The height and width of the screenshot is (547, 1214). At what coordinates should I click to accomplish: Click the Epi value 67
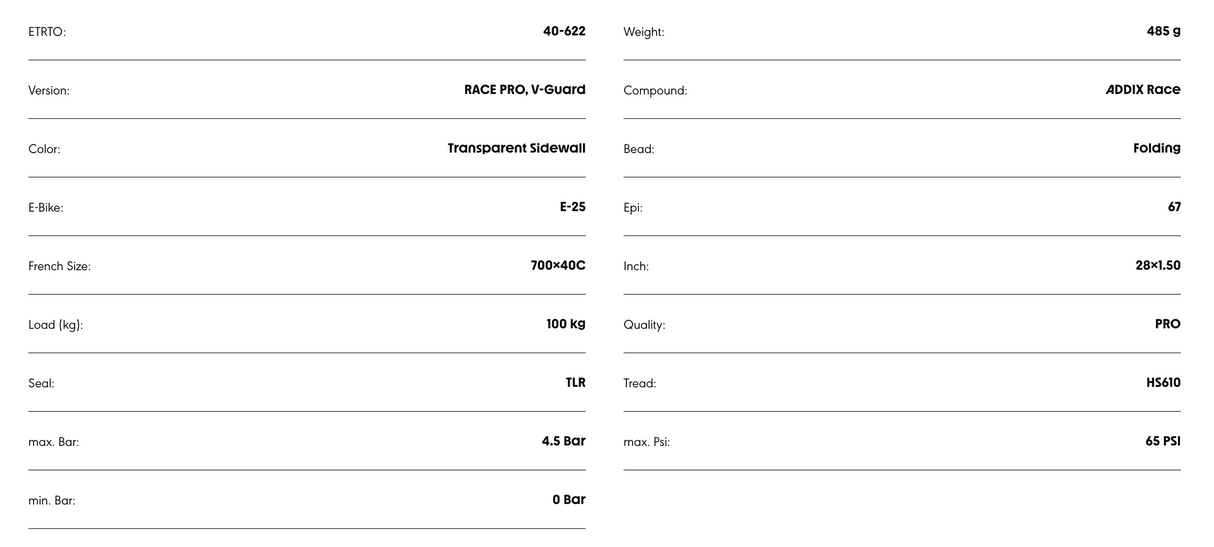(x=1173, y=207)
